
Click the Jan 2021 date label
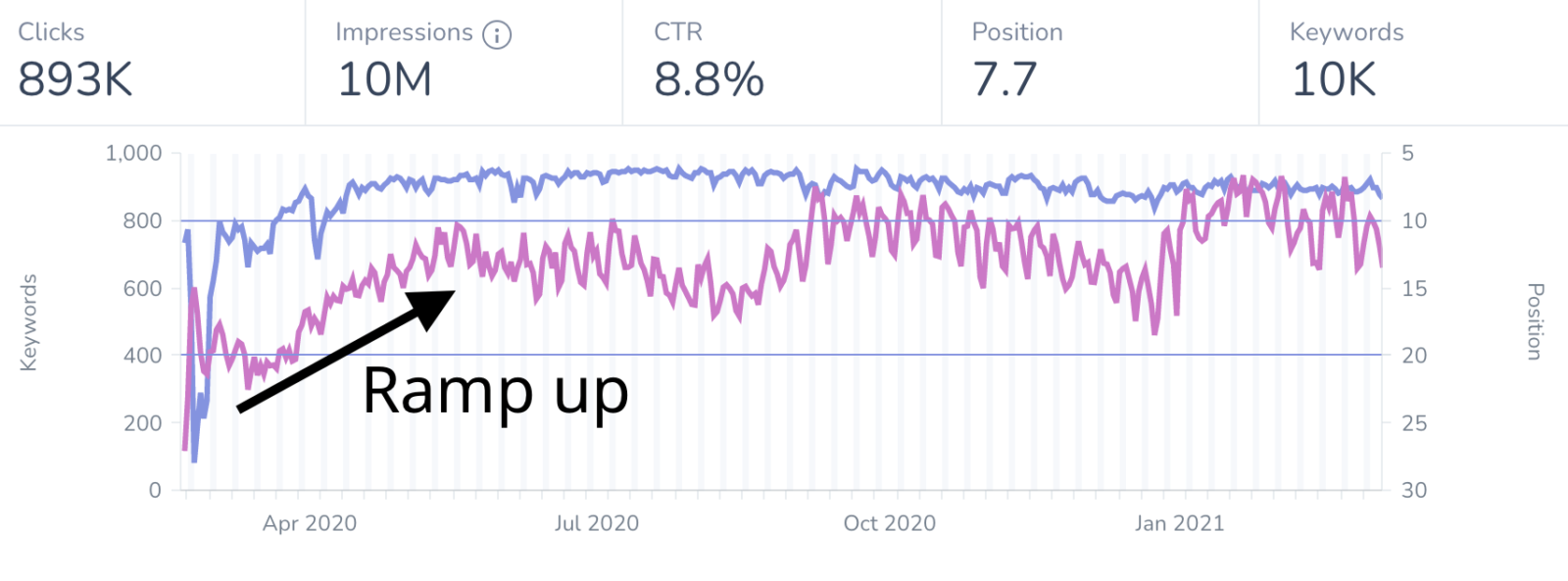point(1179,523)
